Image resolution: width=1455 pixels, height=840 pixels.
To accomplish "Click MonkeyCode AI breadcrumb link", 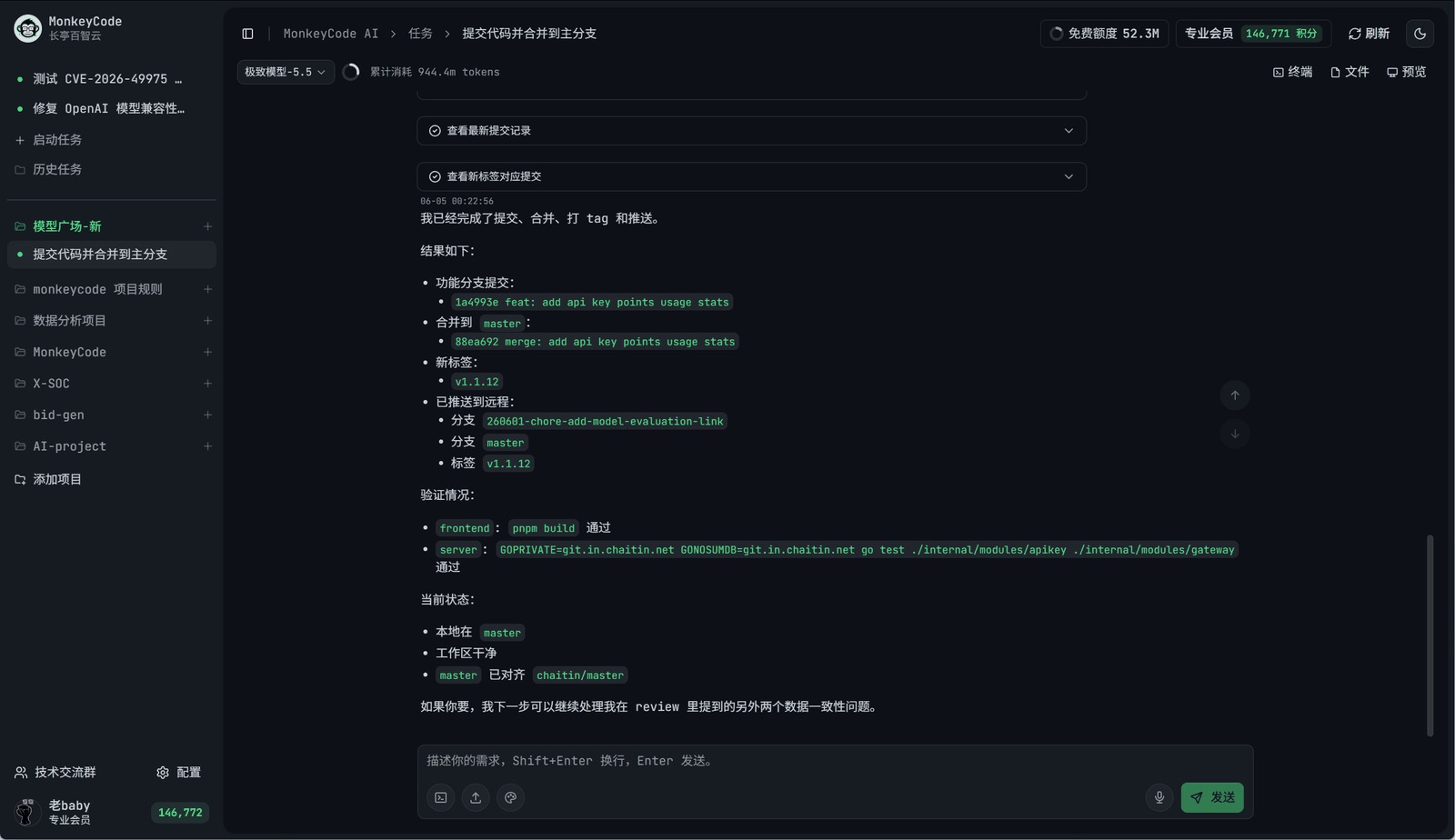I will [331, 34].
